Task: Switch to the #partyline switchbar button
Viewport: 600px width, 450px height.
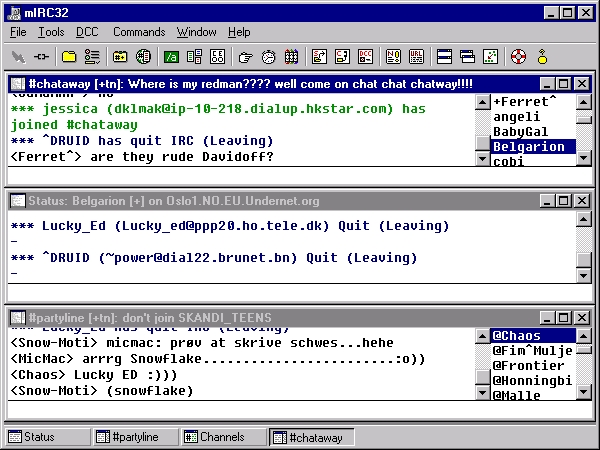Action: click(x=135, y=437)
